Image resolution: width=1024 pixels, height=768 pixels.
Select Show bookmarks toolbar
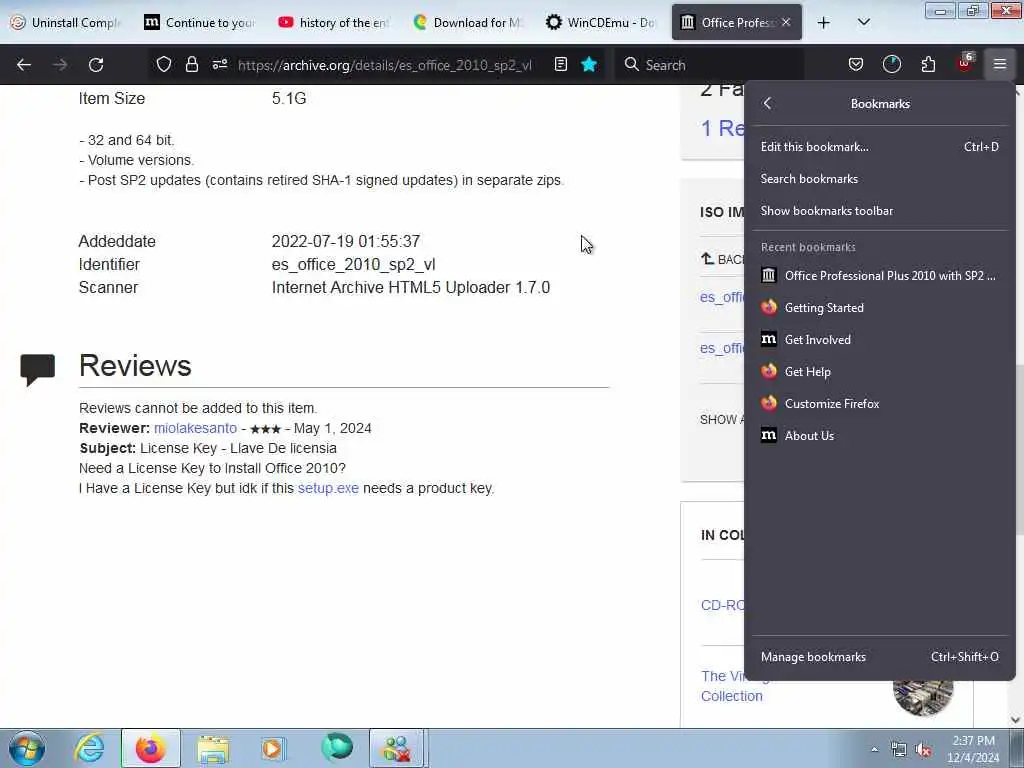click(x=880, y=211)
